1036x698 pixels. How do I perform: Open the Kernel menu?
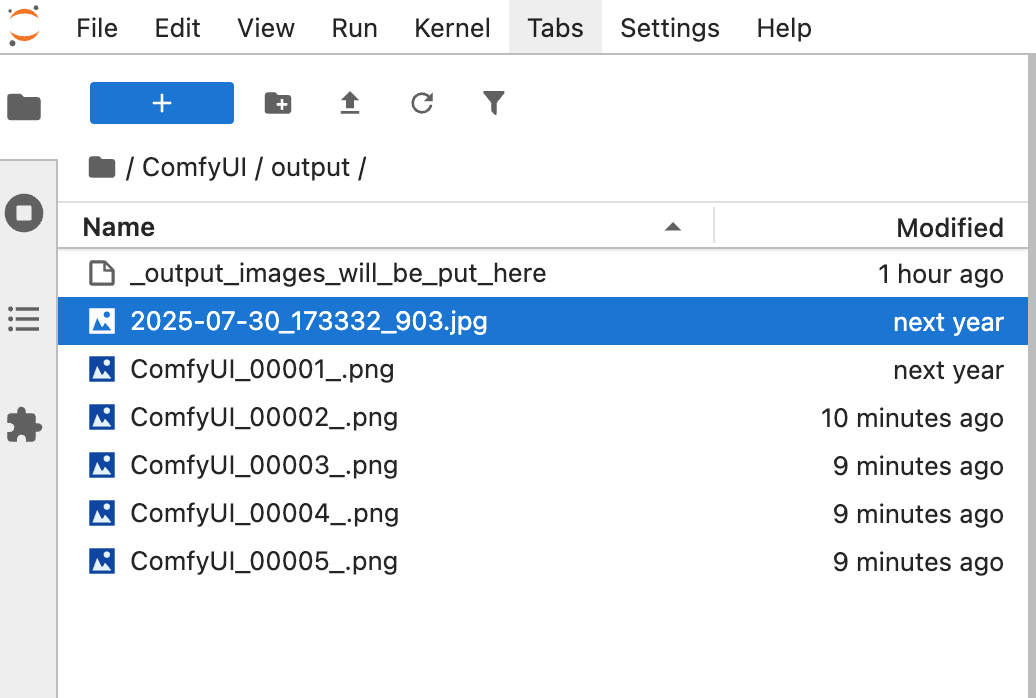point(452,28)
